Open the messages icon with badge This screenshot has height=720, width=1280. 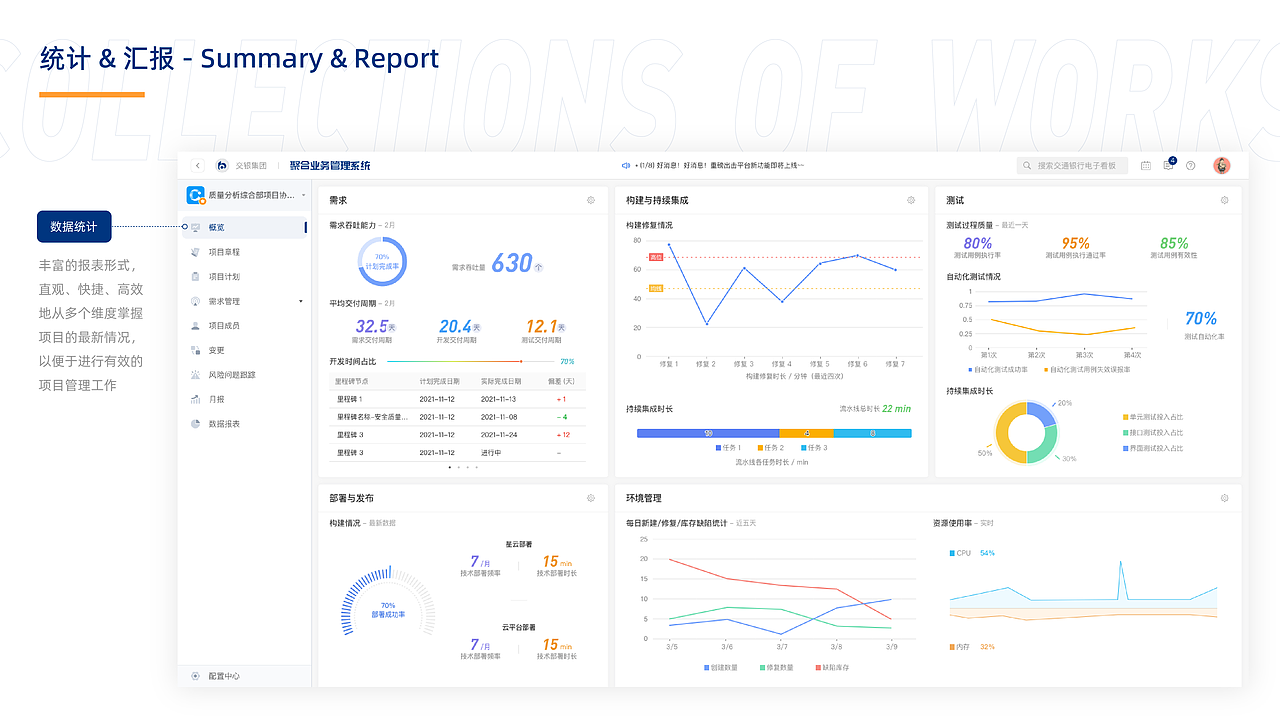point(1168,165)
